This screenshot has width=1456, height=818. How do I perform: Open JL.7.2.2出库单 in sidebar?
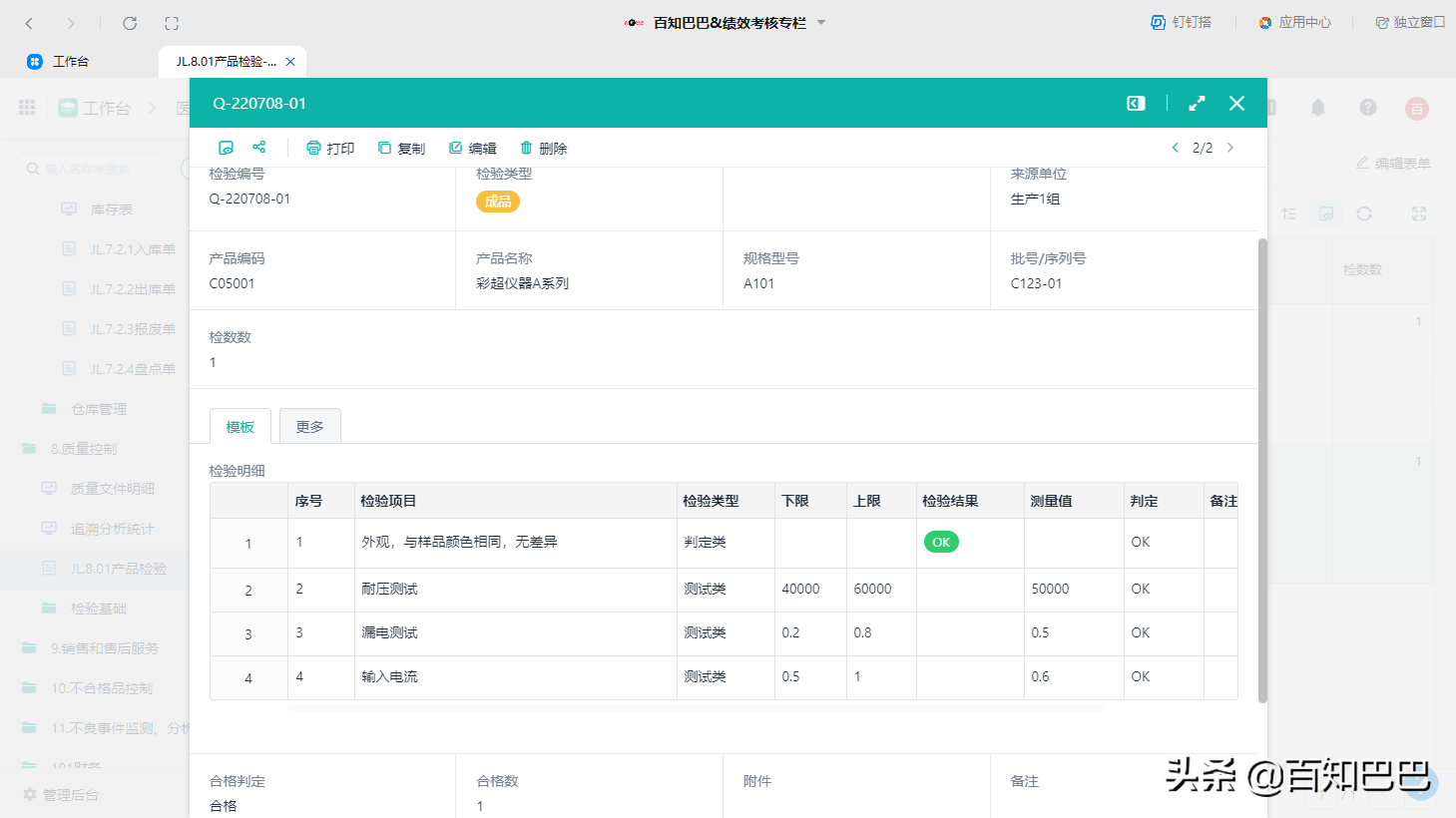pos(133,289)
